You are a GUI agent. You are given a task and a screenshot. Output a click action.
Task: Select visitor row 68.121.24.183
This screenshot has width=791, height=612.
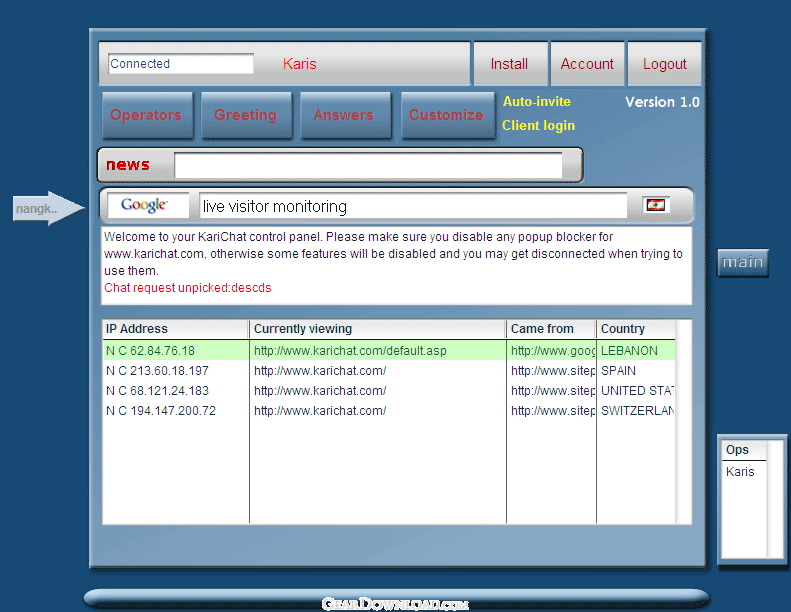pyautogui.click(x=388, y=391)
